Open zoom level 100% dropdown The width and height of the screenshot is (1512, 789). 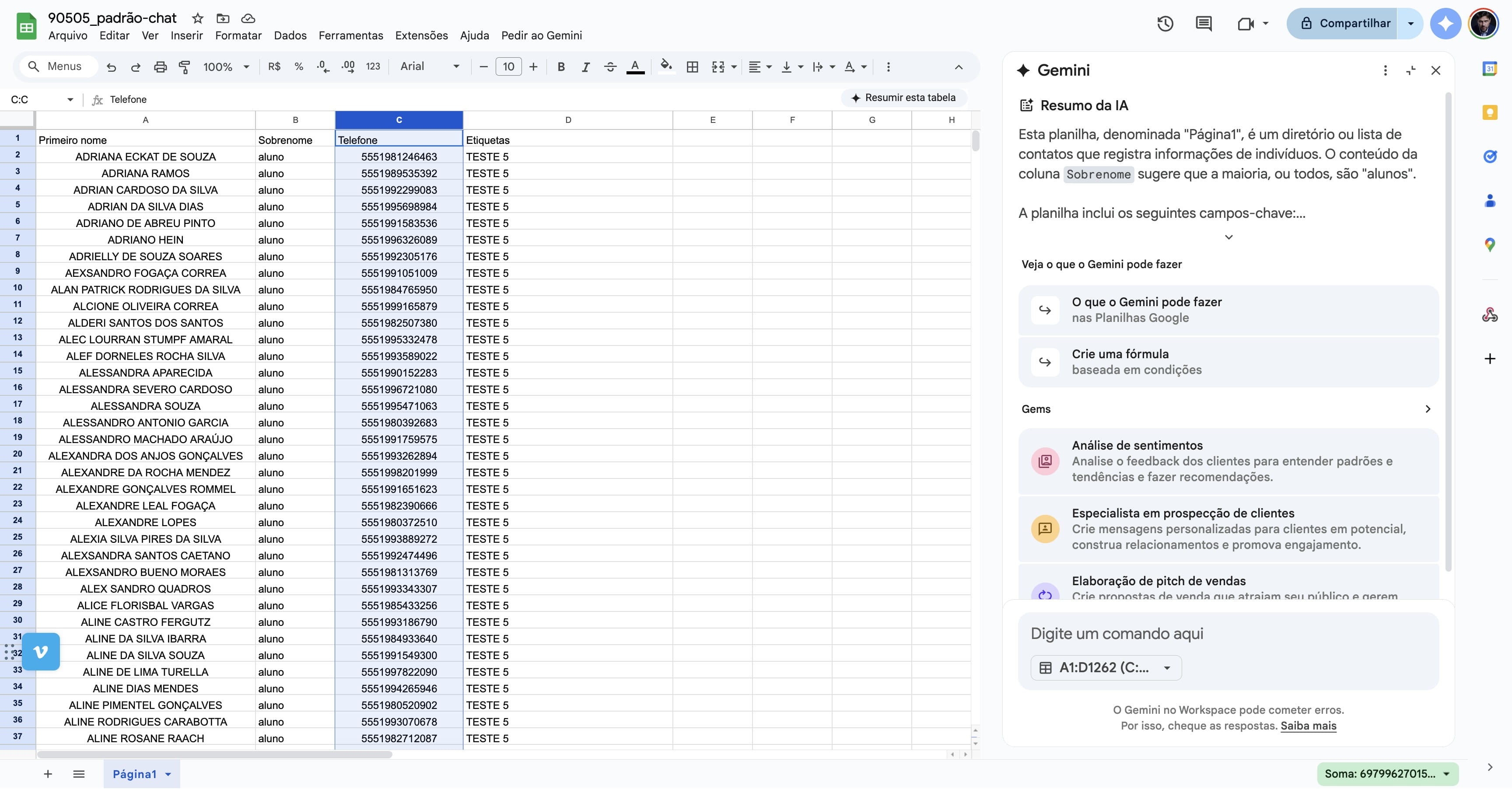(x=226, y=67)
